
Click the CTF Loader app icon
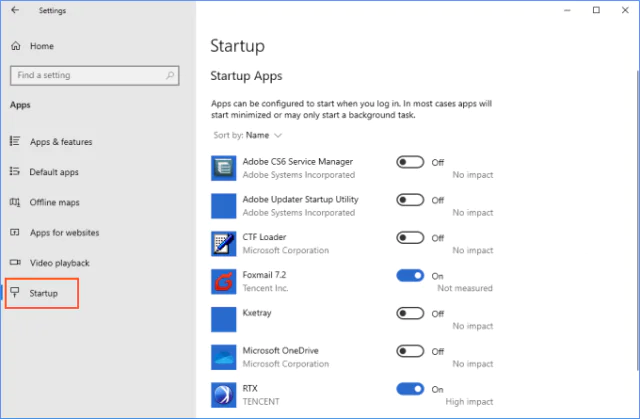[x=223, y=244]
